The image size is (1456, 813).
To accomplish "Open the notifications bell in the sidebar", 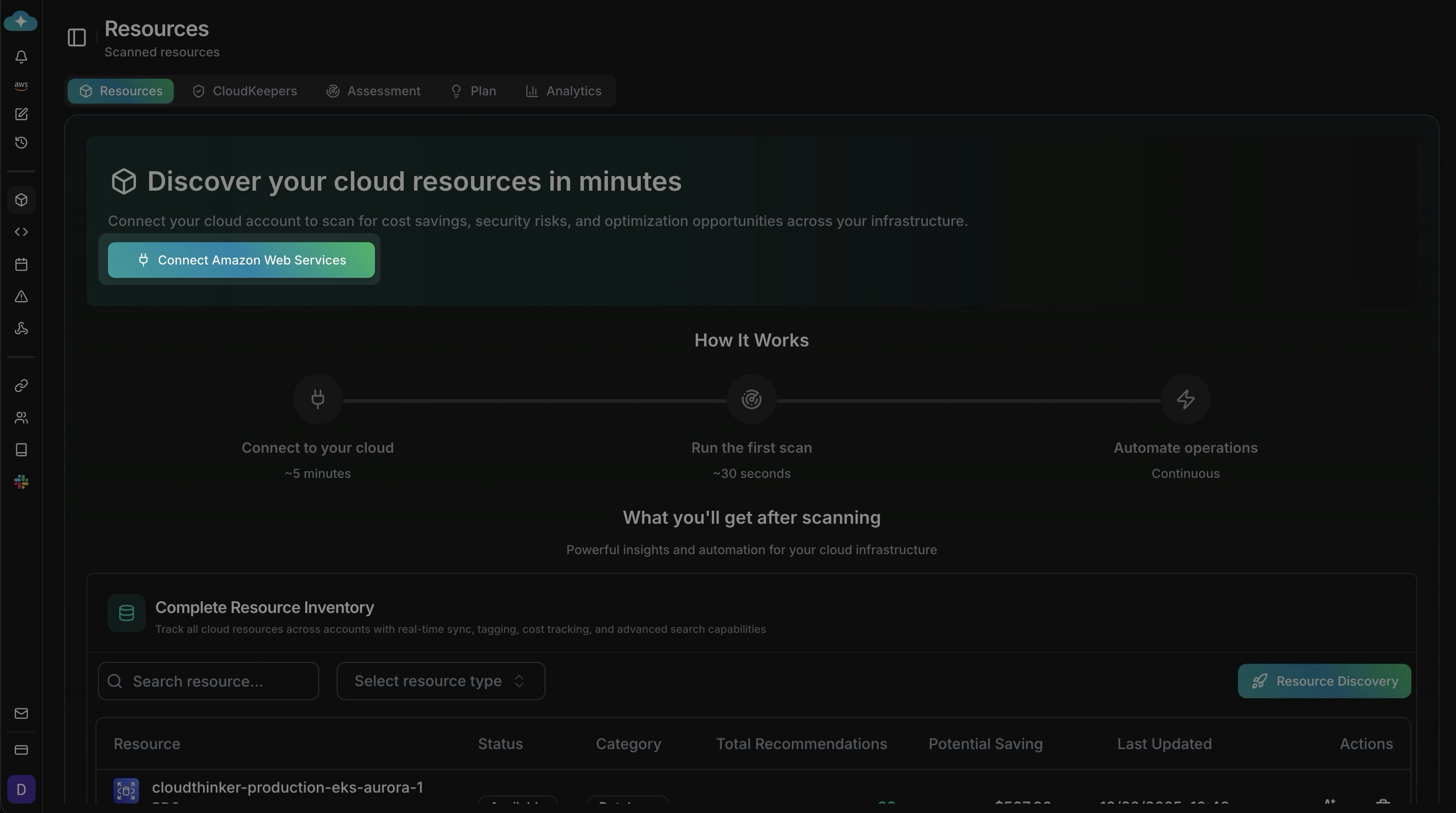I will pos(21,56).
